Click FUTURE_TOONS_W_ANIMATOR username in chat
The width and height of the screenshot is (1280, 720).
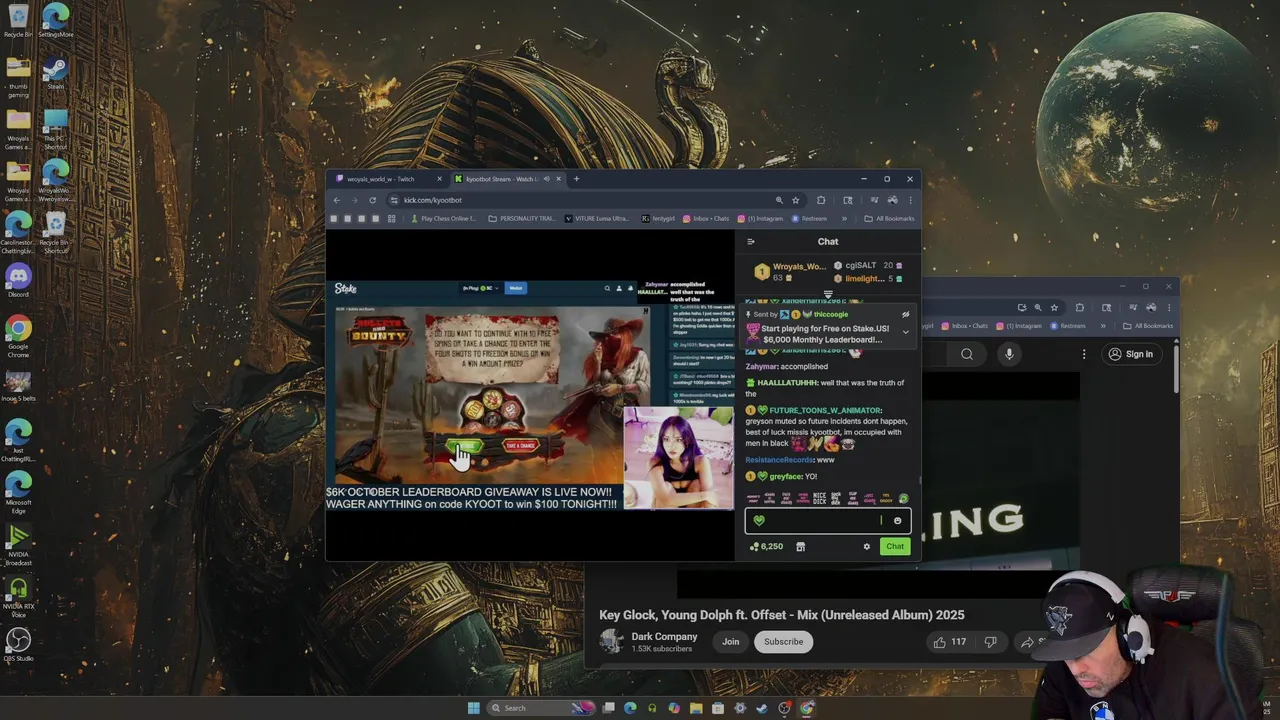click(x=825, y=410)
